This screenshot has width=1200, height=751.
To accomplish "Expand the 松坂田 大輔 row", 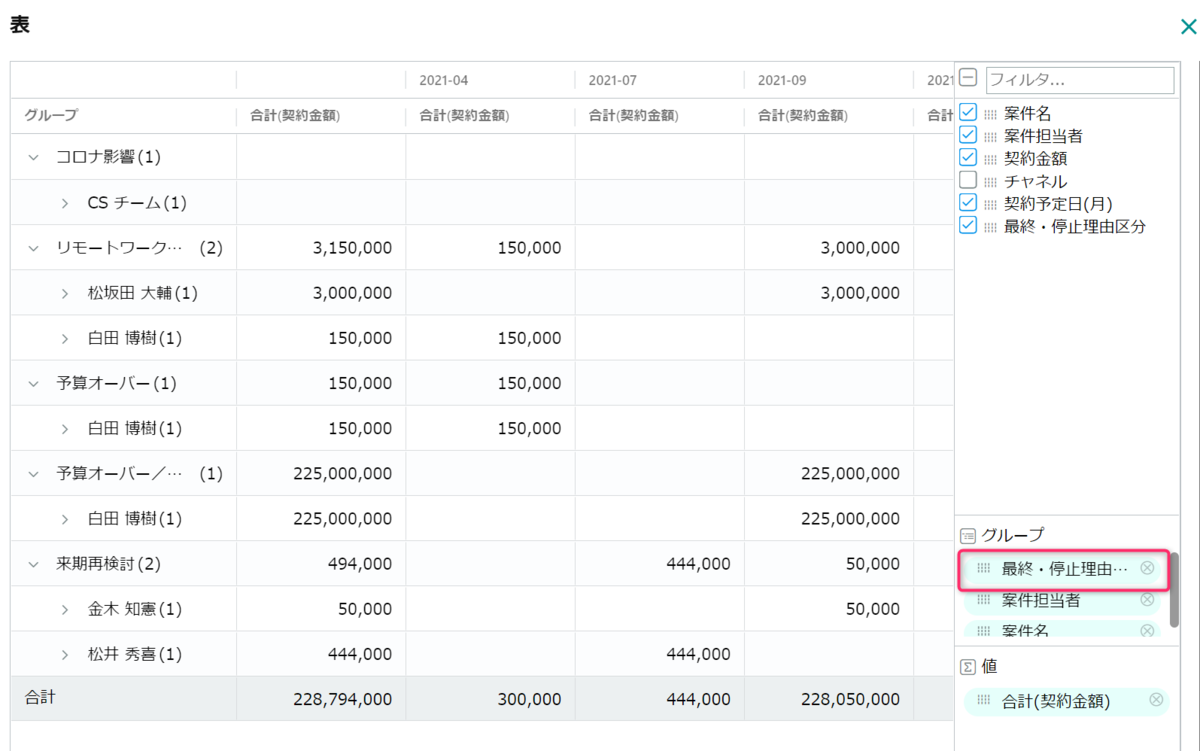I will pyautogui.click(x=65, y=293).
